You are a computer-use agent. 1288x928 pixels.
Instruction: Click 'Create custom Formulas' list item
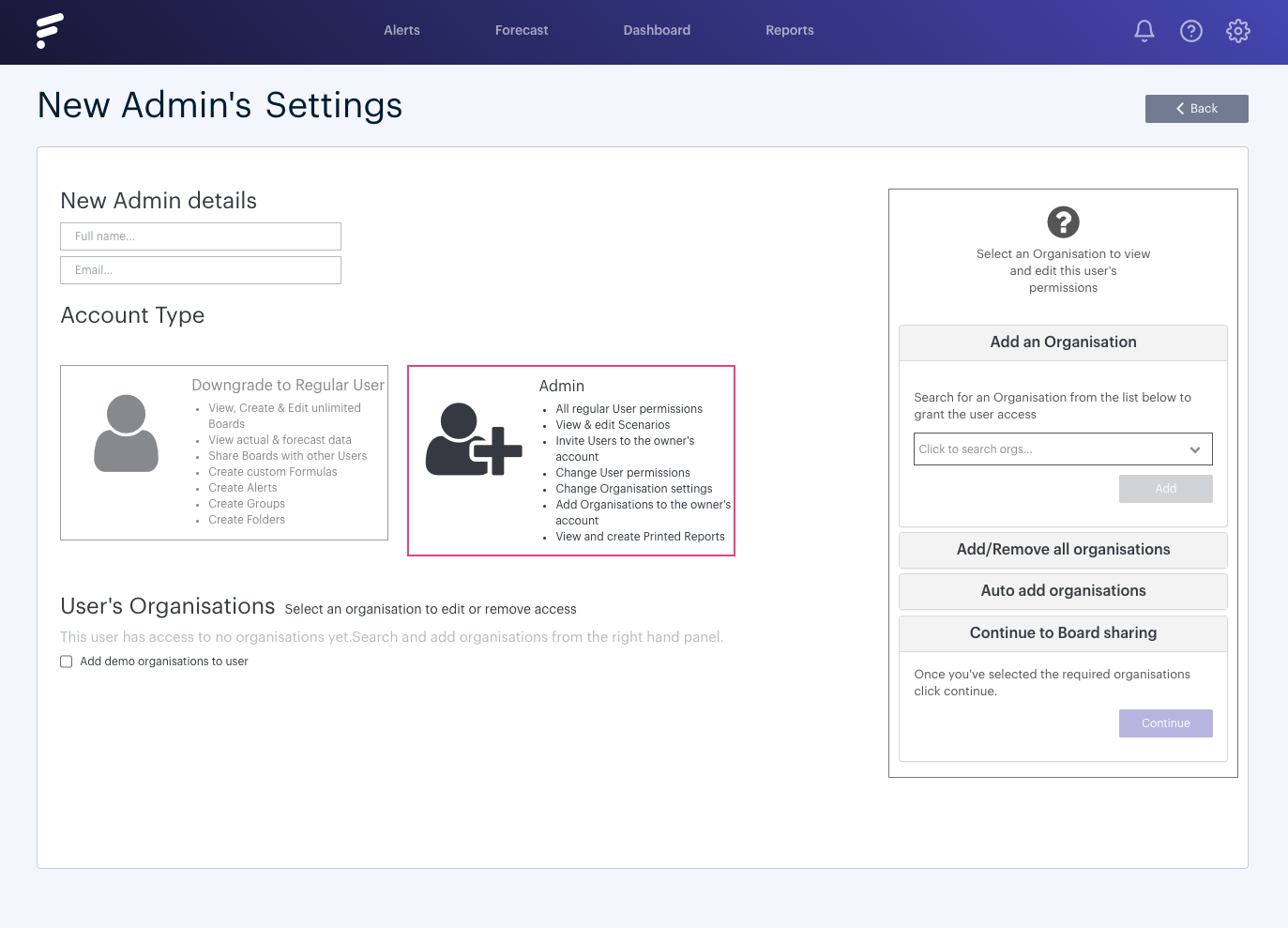click(273, 472)
